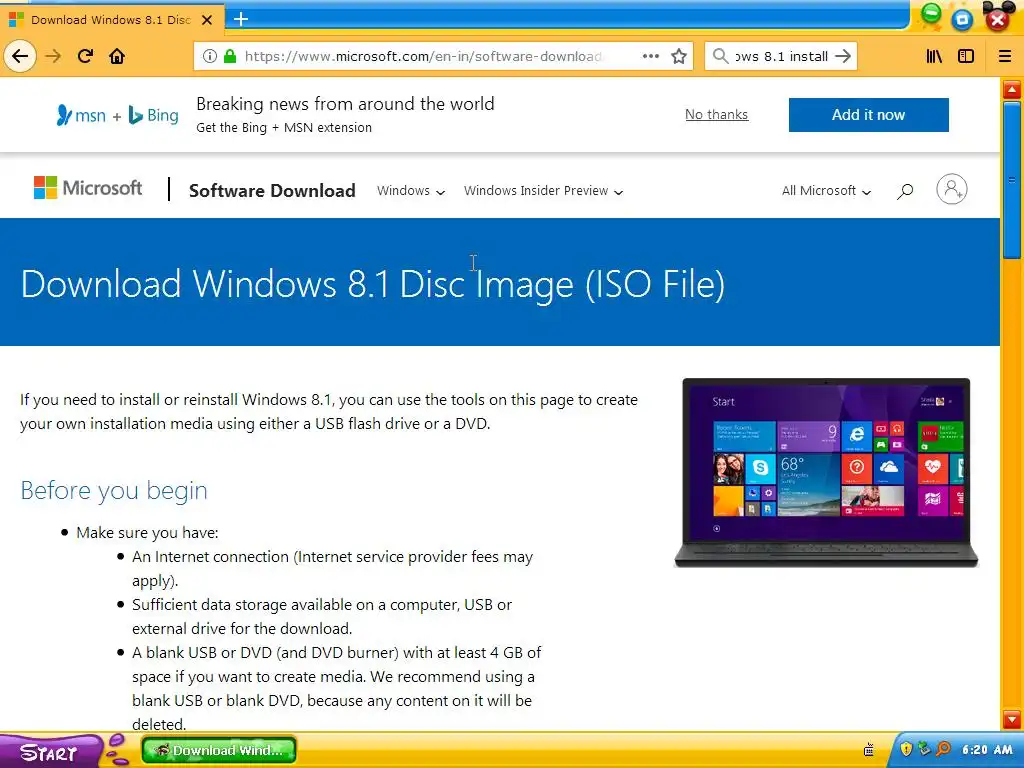Open the Microsoft site search magnifier
The height and width of the screenshot is (768, 1024).
pyautogui.click(x=905, y=191)
